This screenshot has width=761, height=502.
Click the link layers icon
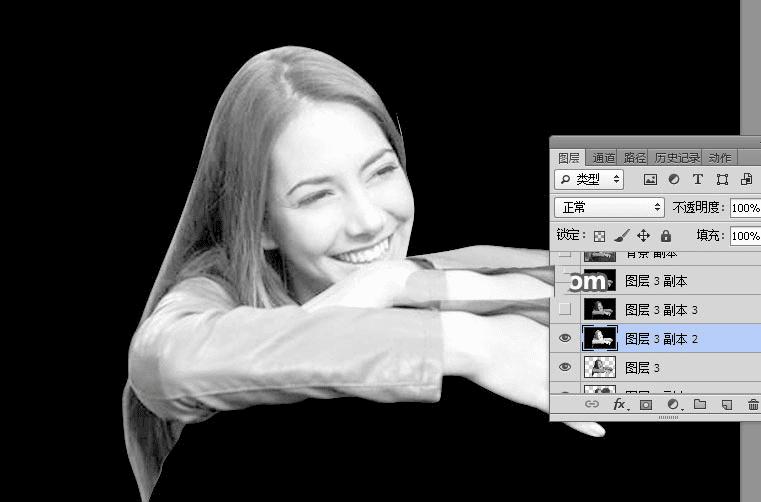pyautogui.click(x=592, y=404)
